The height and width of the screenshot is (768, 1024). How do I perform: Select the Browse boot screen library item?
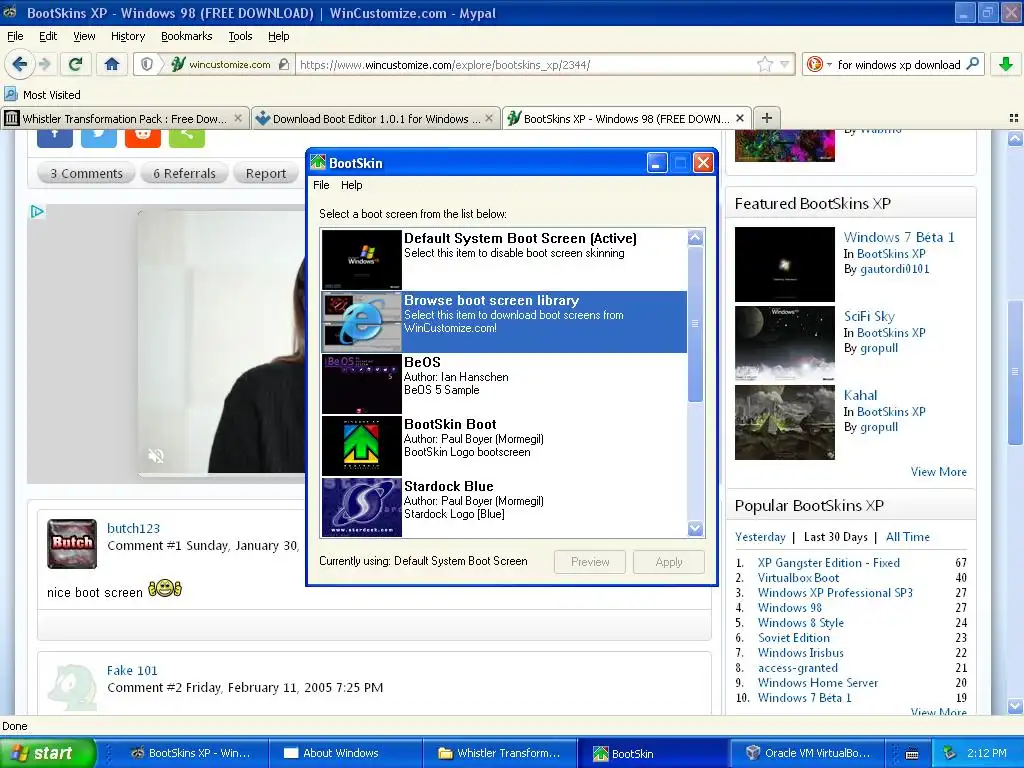(x=504, y=321)
